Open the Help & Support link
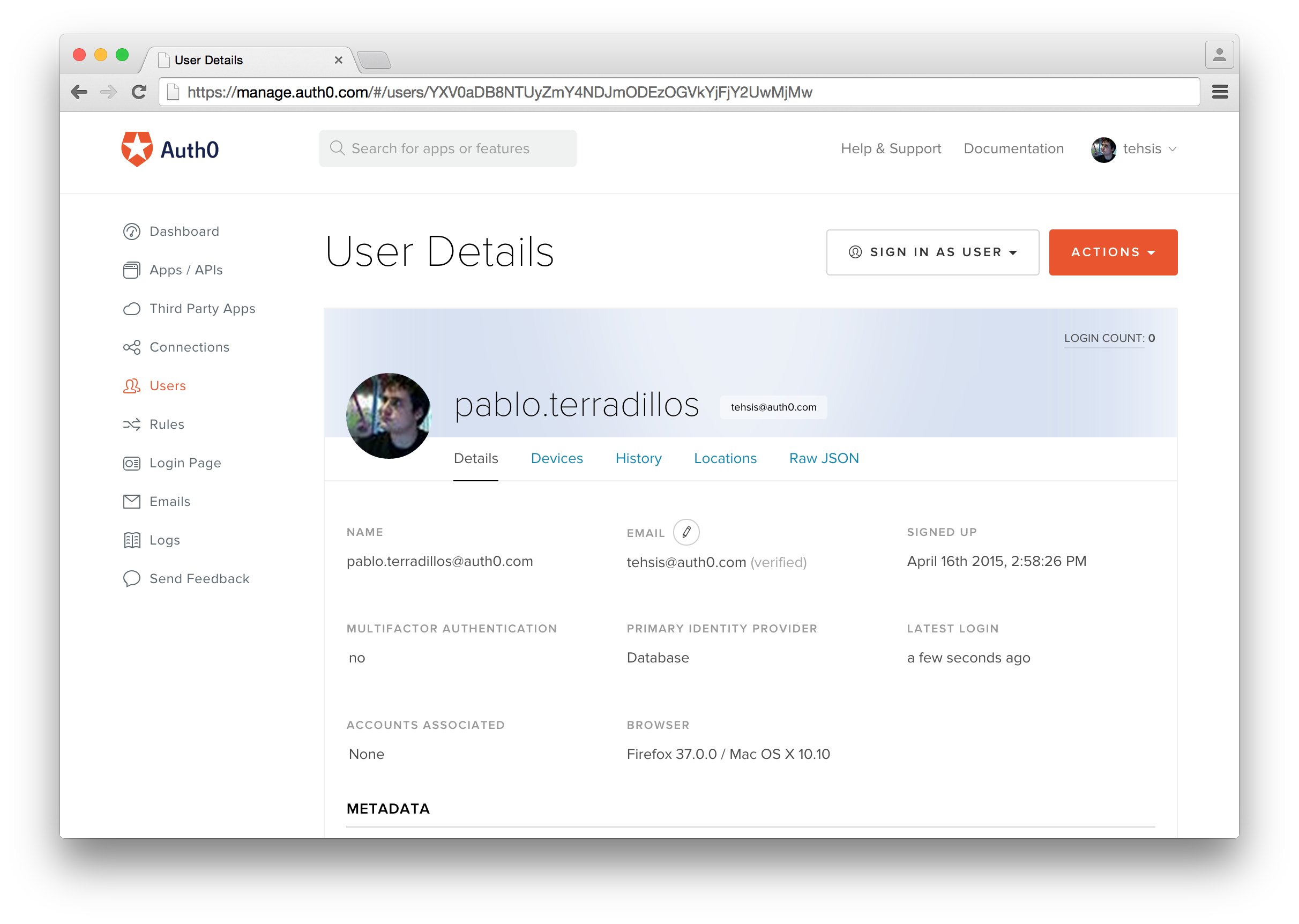The width and height of the screenshot is (1299, 924). pyautogui.click(x=891, y=148)
